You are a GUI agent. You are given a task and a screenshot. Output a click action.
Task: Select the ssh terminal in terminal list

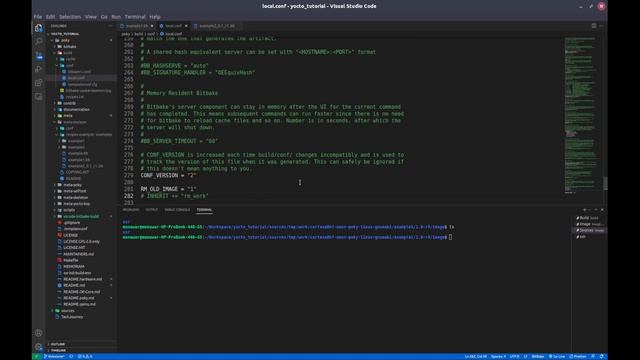pyautogui.click(x=588, y=237)
